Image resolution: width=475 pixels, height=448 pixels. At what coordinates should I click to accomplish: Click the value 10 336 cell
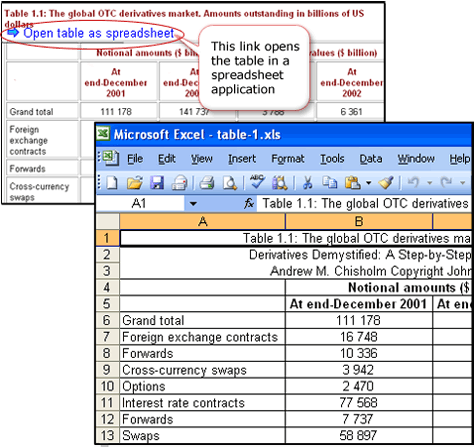point(359,353)
